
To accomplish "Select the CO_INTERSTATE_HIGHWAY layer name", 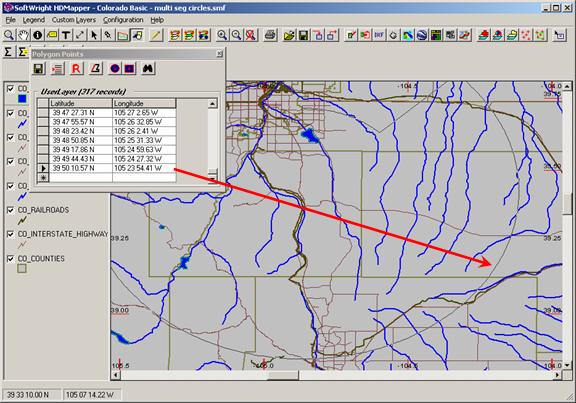I will (63, 234).
